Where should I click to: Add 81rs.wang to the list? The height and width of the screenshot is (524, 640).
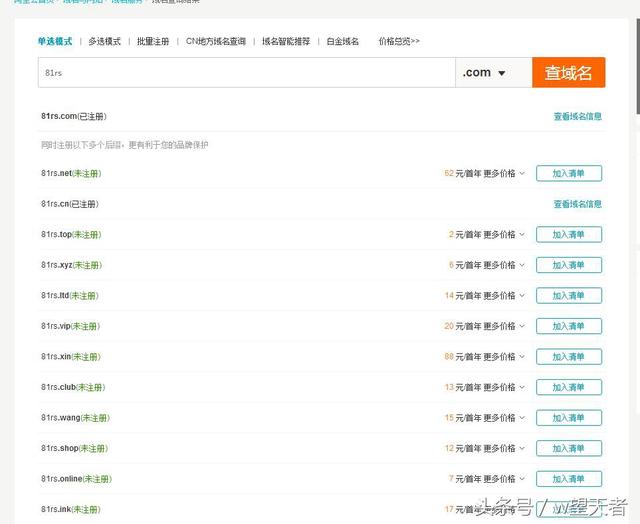(569, 418)
